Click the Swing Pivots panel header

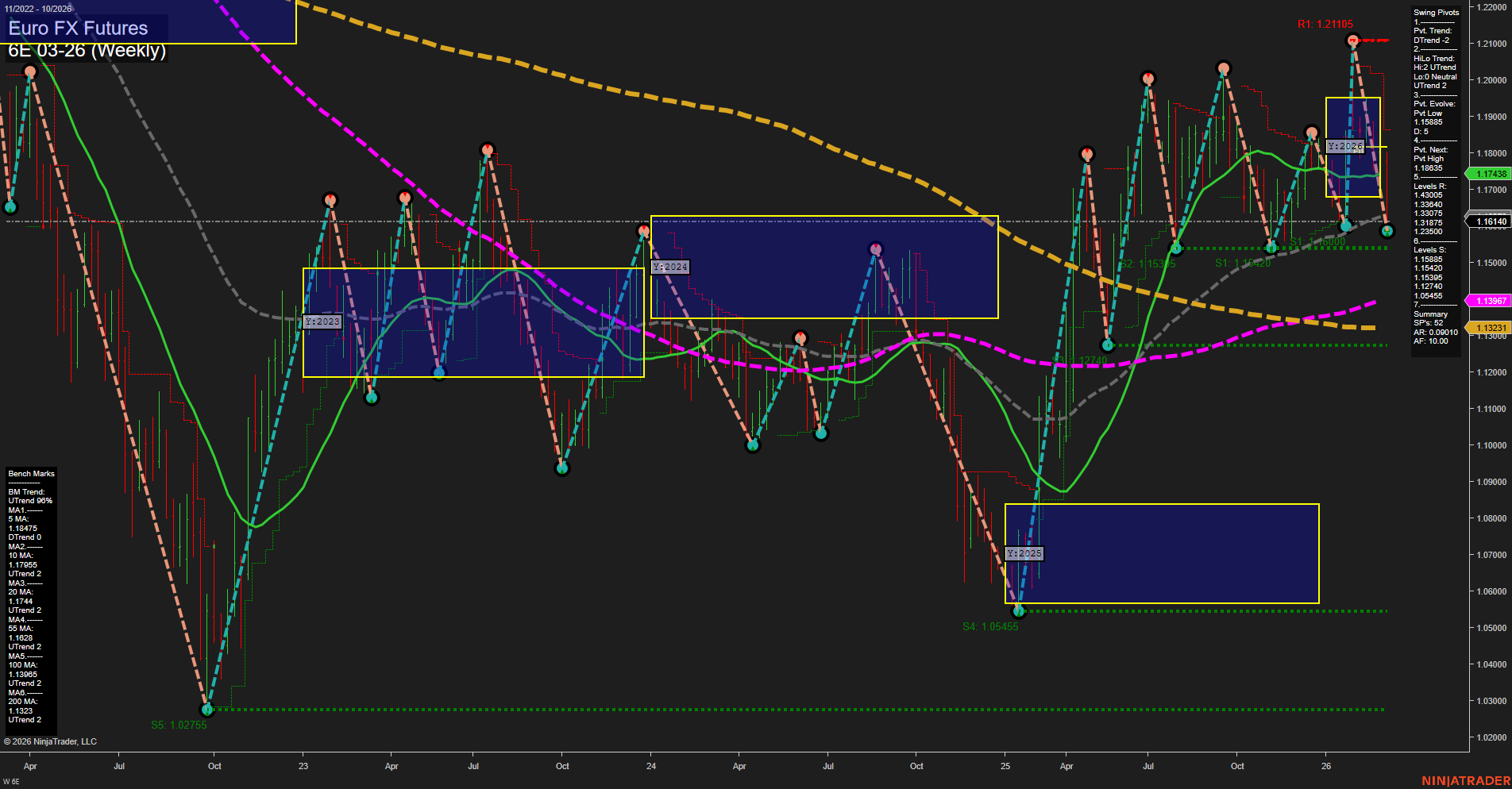(1435, 12)
